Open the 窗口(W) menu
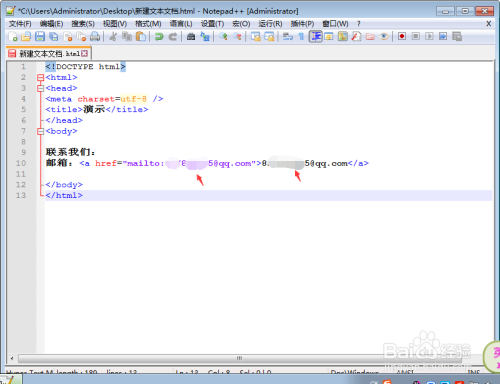 tap(335, 24)
